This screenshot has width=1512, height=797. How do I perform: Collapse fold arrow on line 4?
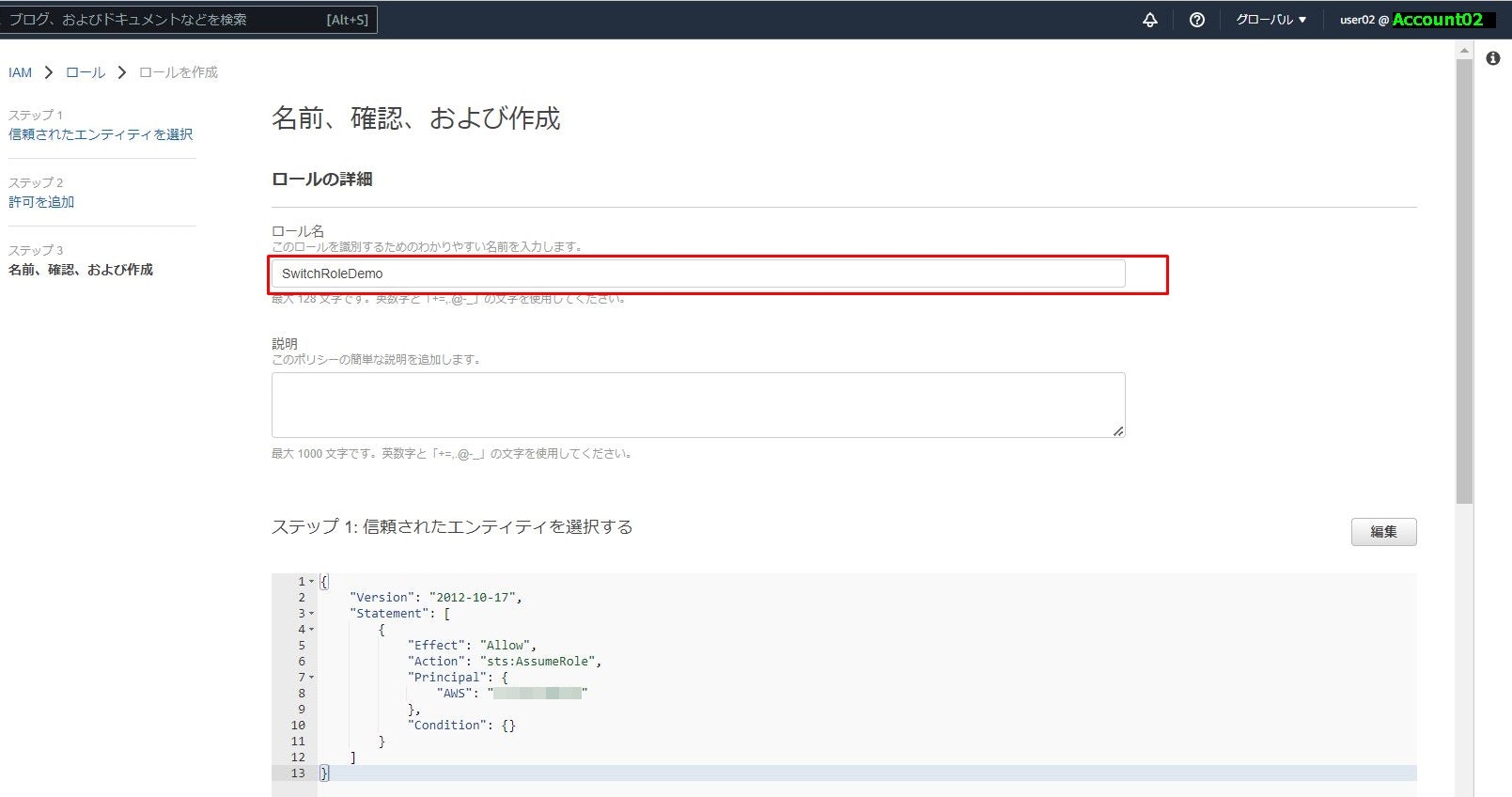point(312,630)
